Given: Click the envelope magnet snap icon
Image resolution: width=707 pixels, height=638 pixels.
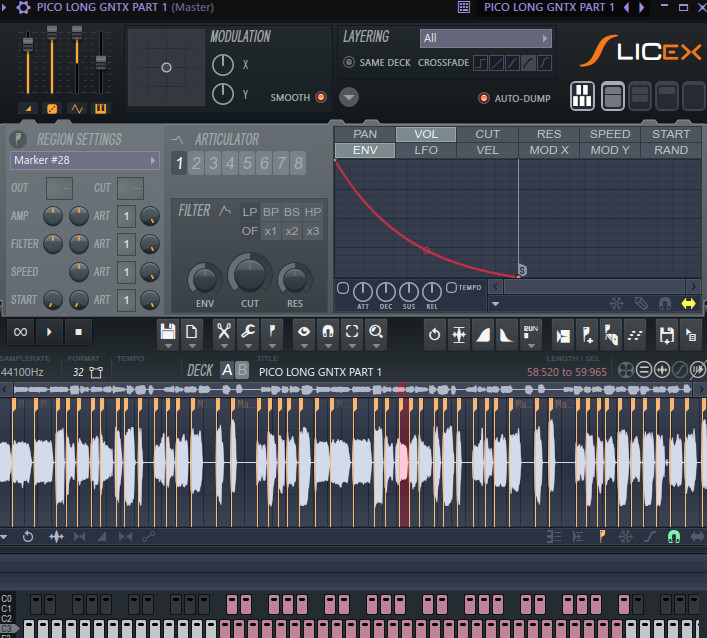Looking at the screenshot, I should [665, 303].
